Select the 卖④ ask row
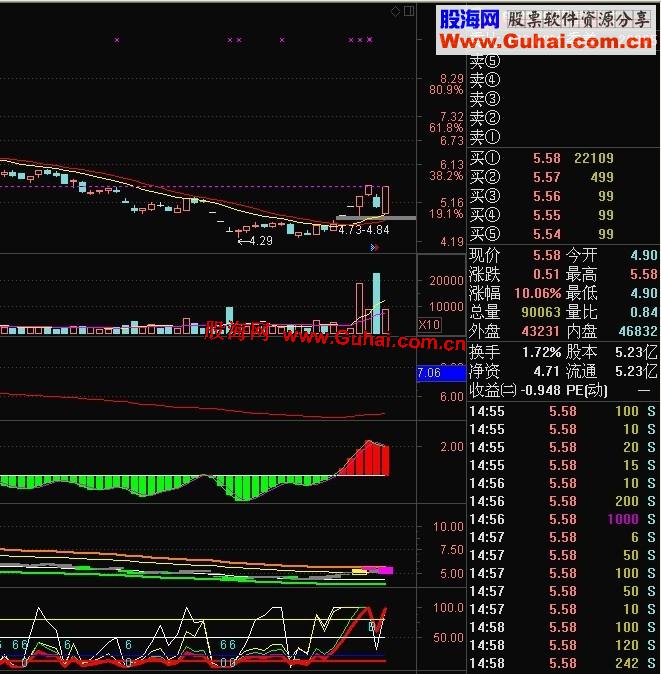The height and width of the screenshot is (674, 661). click(x=563, y=80)
